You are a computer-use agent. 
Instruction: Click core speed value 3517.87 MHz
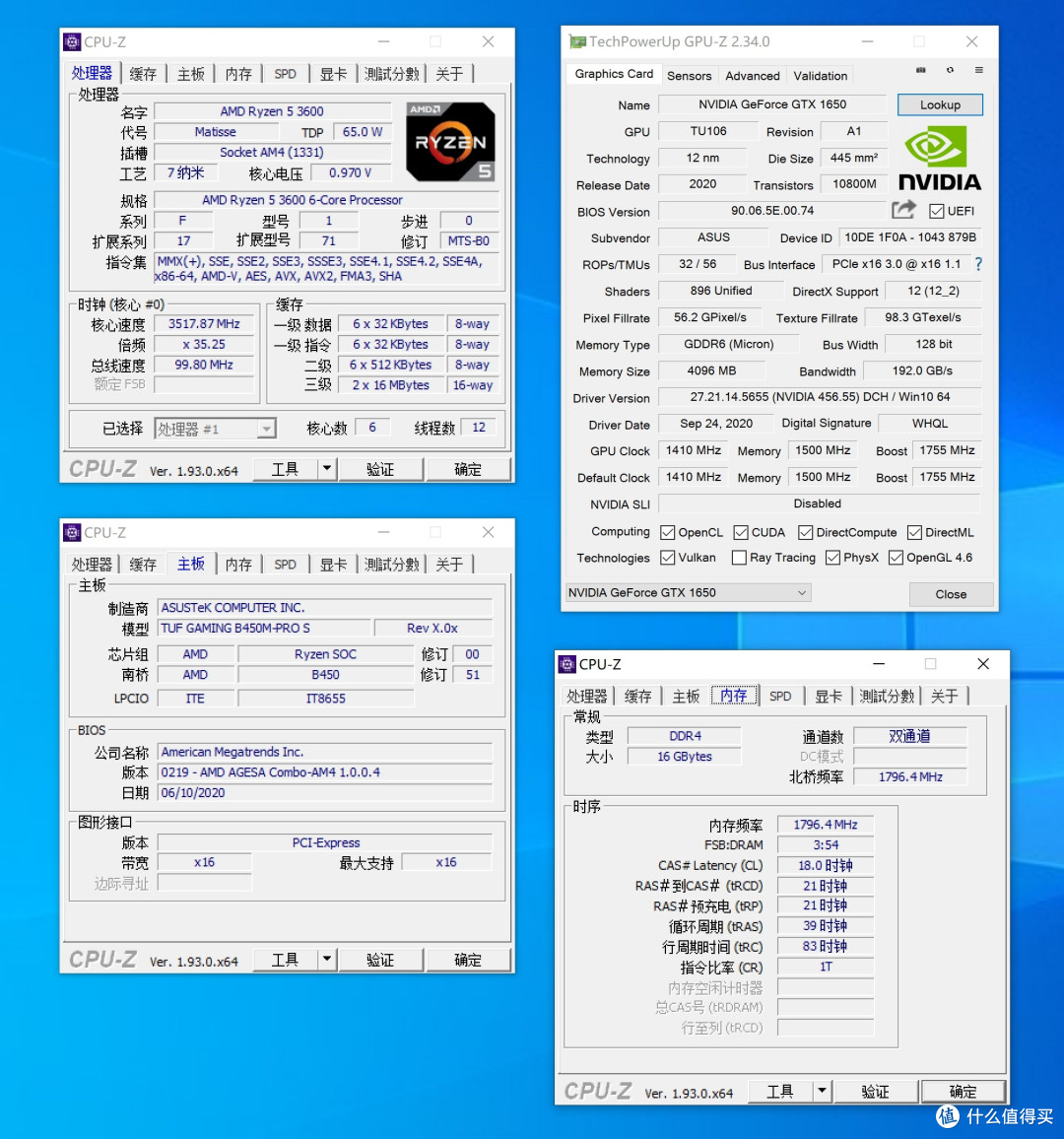click(204, 324)
